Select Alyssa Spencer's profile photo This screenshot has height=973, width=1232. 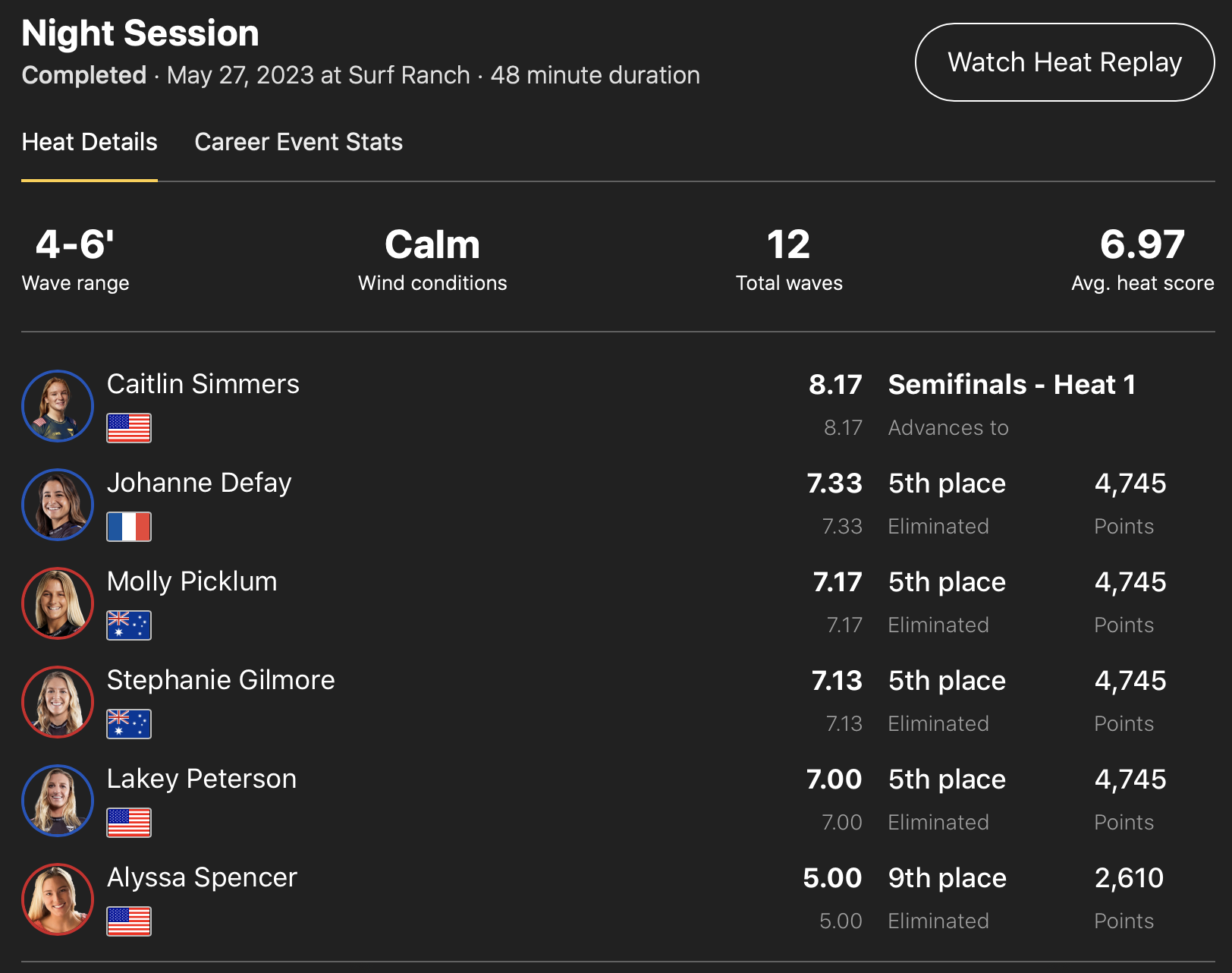(58, 899)
